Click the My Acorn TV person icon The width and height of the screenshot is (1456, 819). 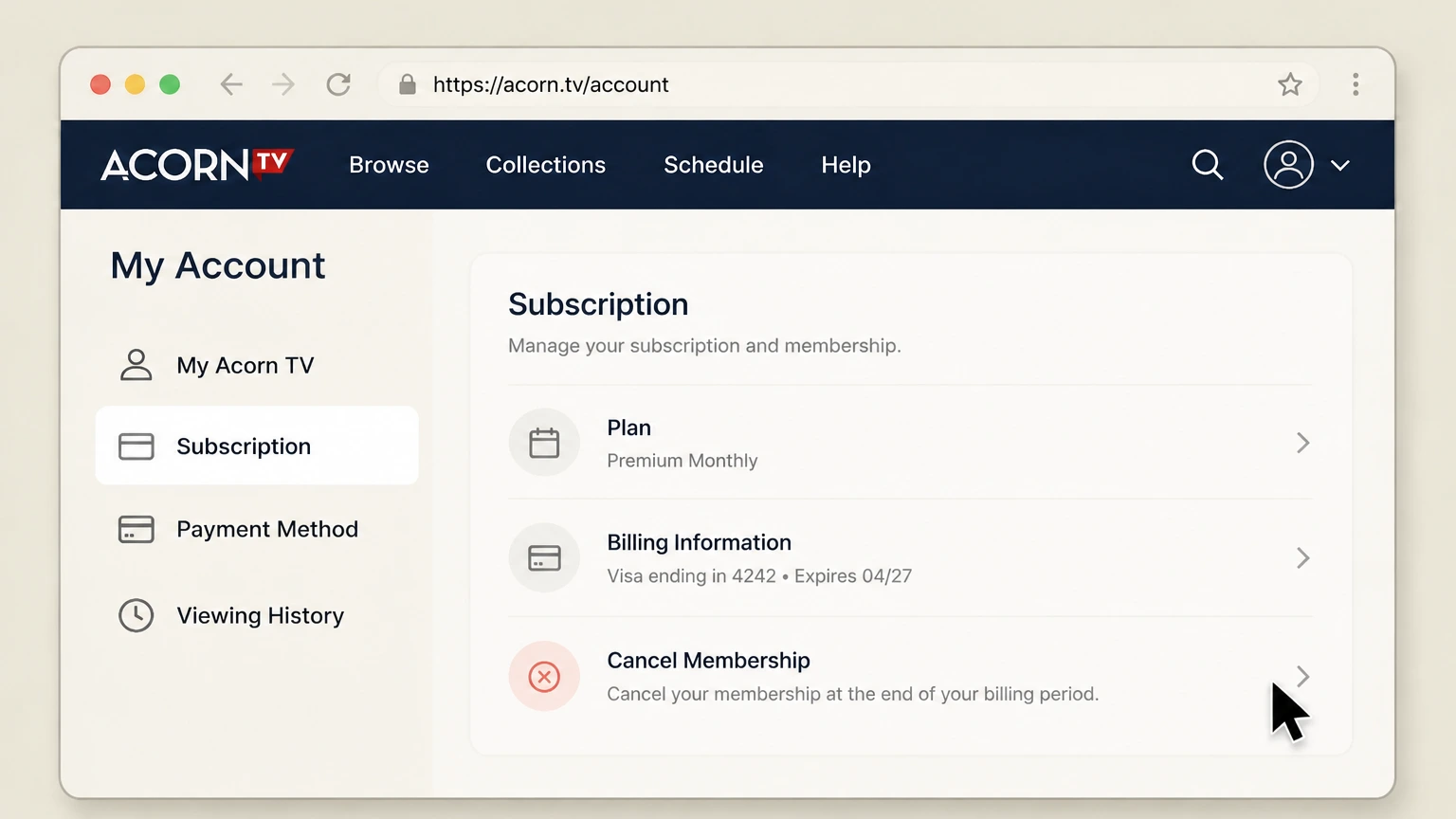click(x=136, y=365)
